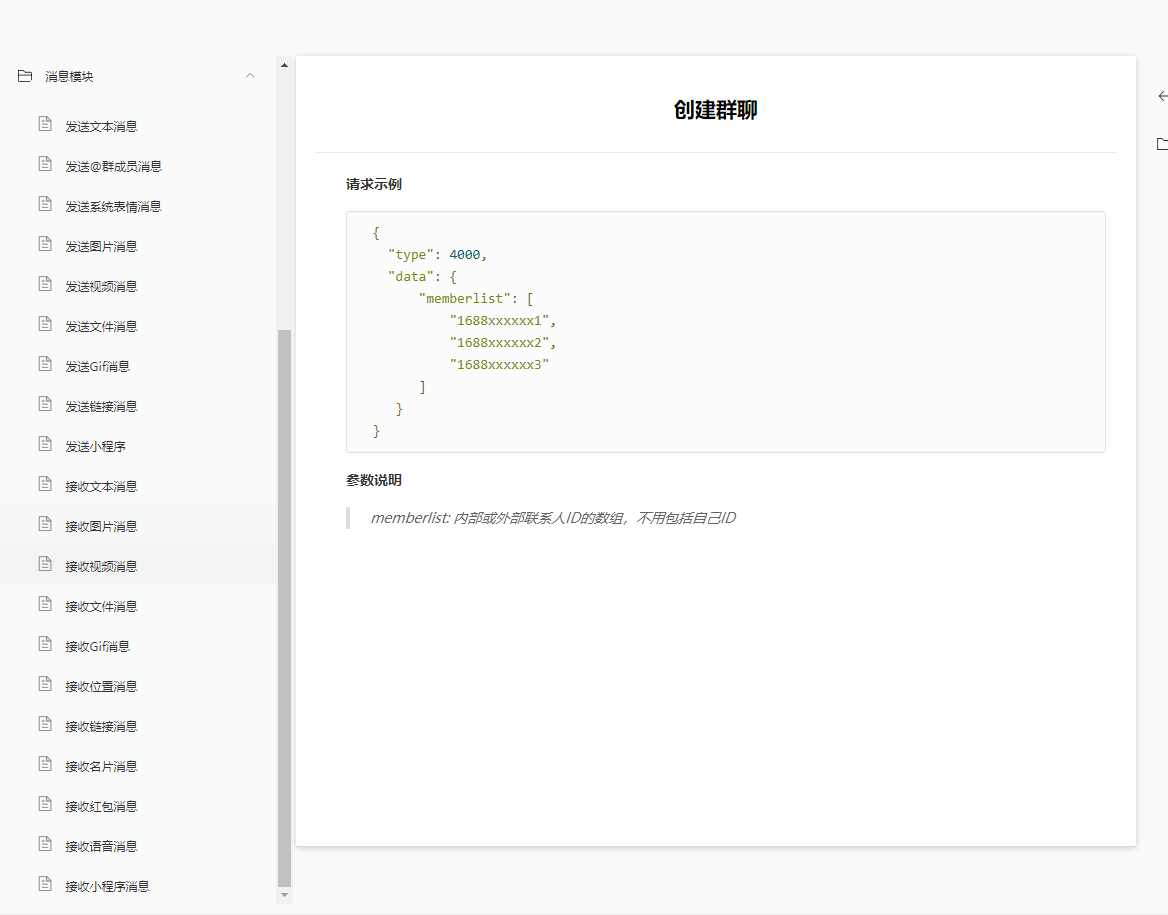Screen dimensions: 1168x915
Task: Click document icon beside 发送图片消息
Action: 45,244
